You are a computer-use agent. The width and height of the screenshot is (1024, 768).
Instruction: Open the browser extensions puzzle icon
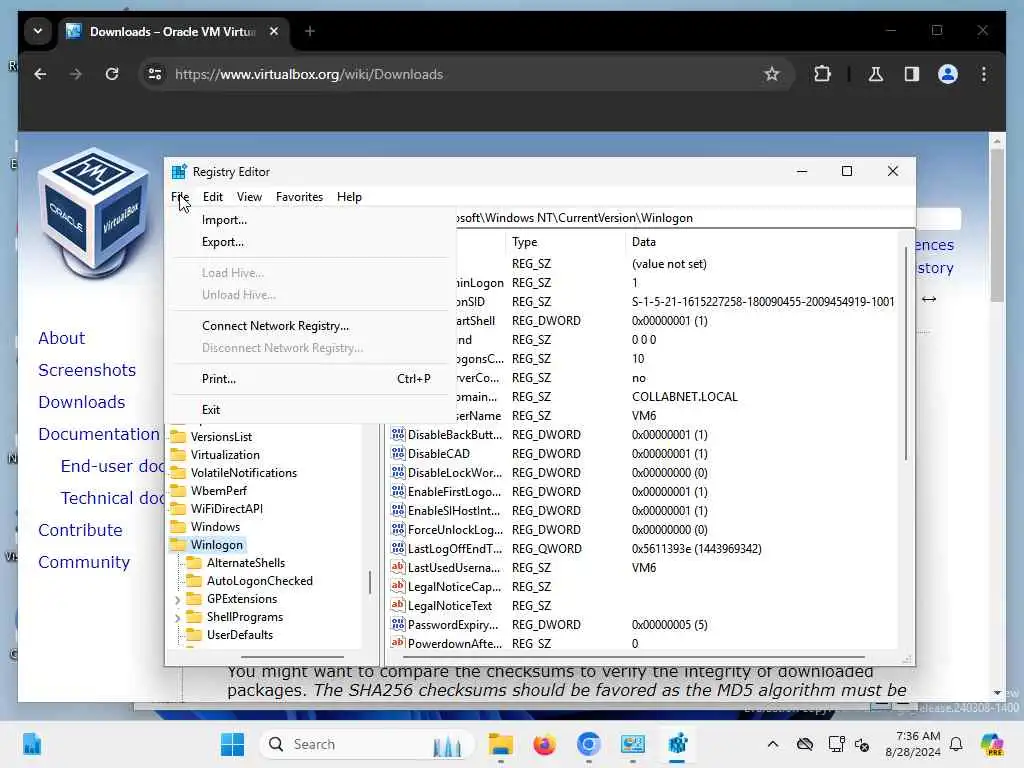tap(822, 74)
